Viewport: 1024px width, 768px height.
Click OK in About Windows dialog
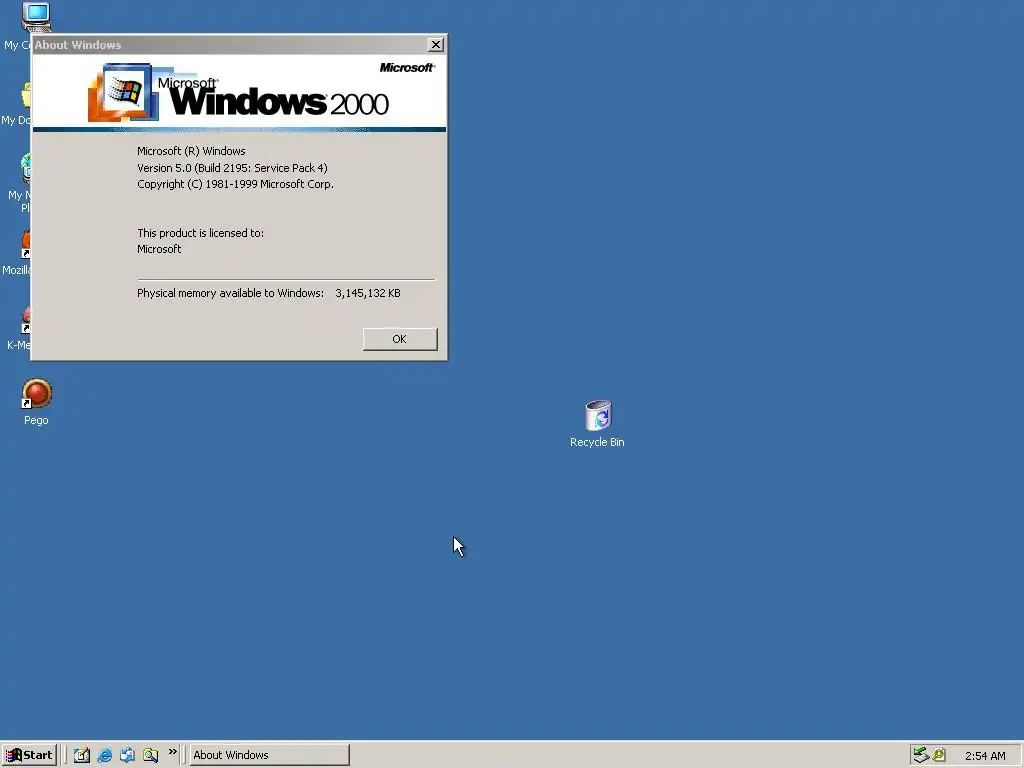click(400, 339)
